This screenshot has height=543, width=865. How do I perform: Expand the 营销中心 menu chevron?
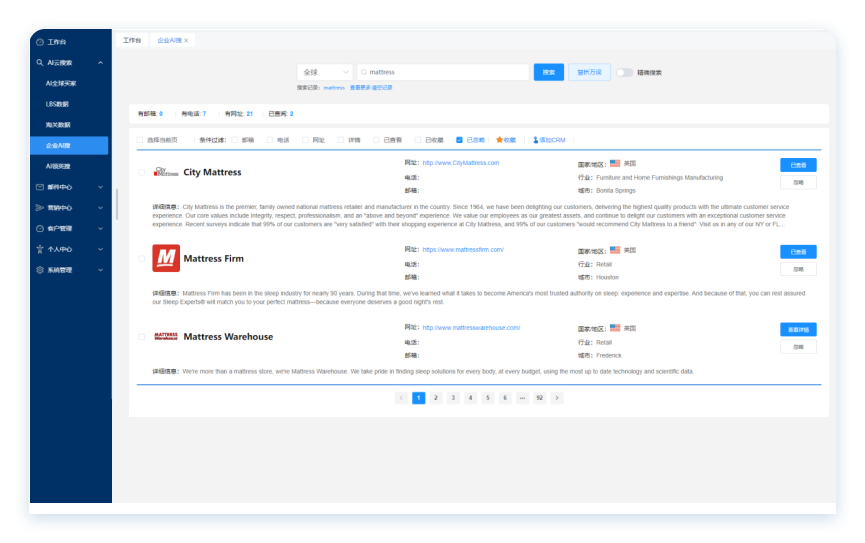pyautogui.click(x=100, y=208)
